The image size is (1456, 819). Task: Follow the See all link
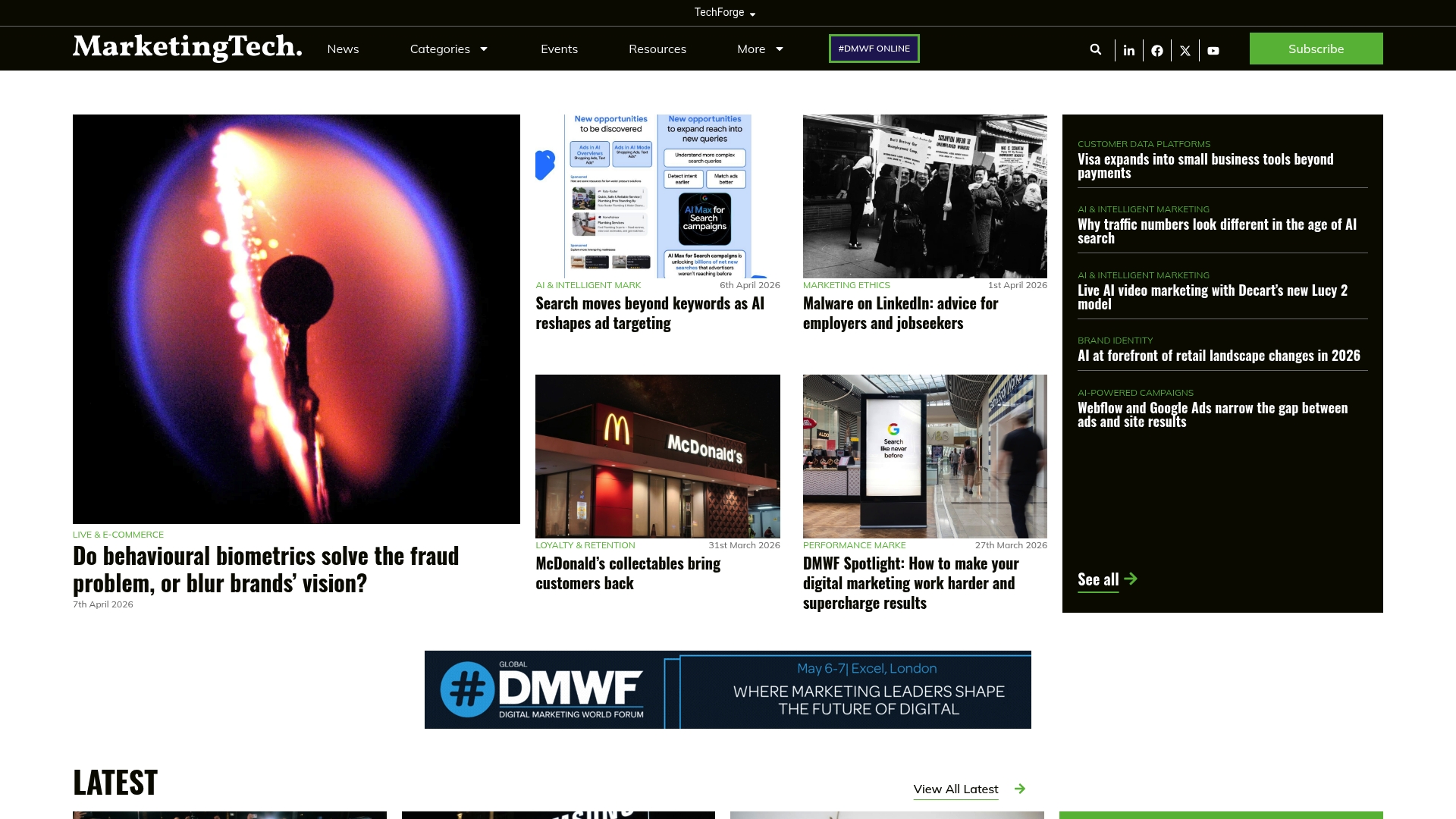click(1098, 579)
